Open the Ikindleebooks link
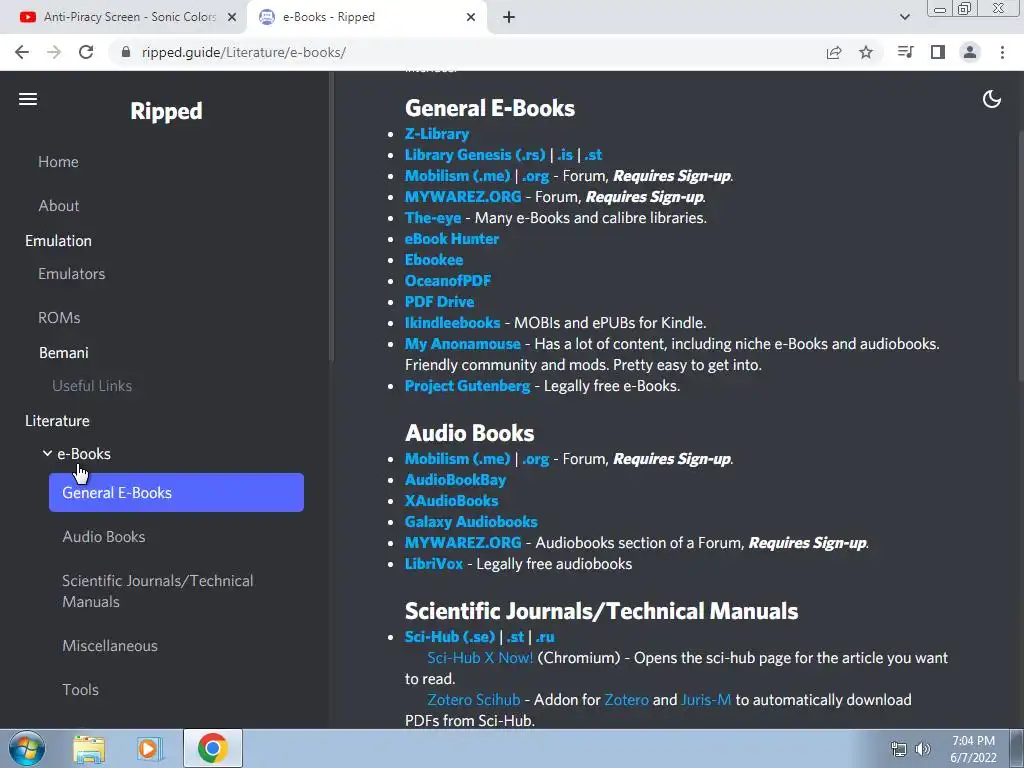Image resolution: width=1024 pixels, height=768 pixels. (453, 323)
